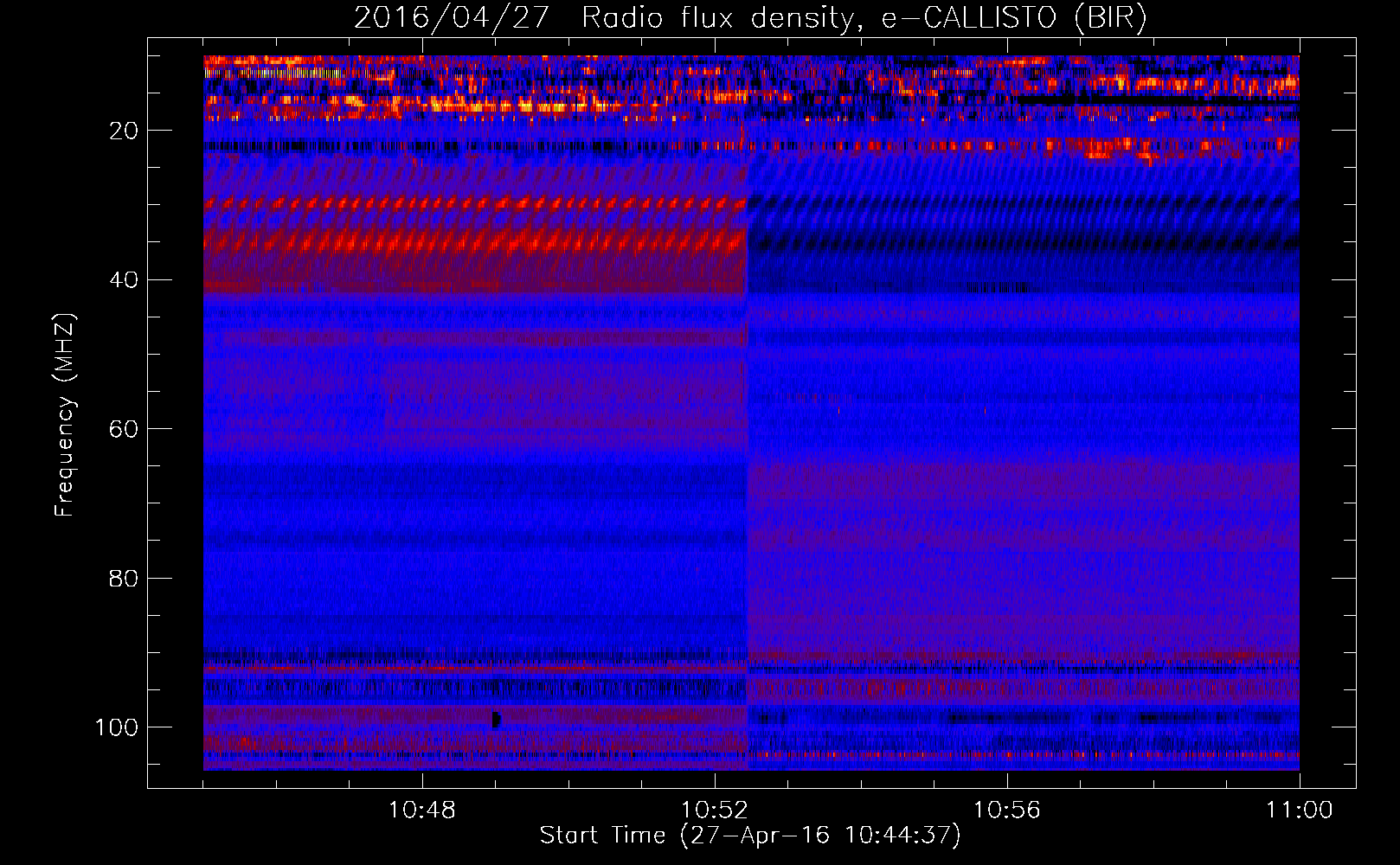Click the 60 frequency tick label
Screen dimensions: 1400x865
pyautogui.click(x=124, y=429)
